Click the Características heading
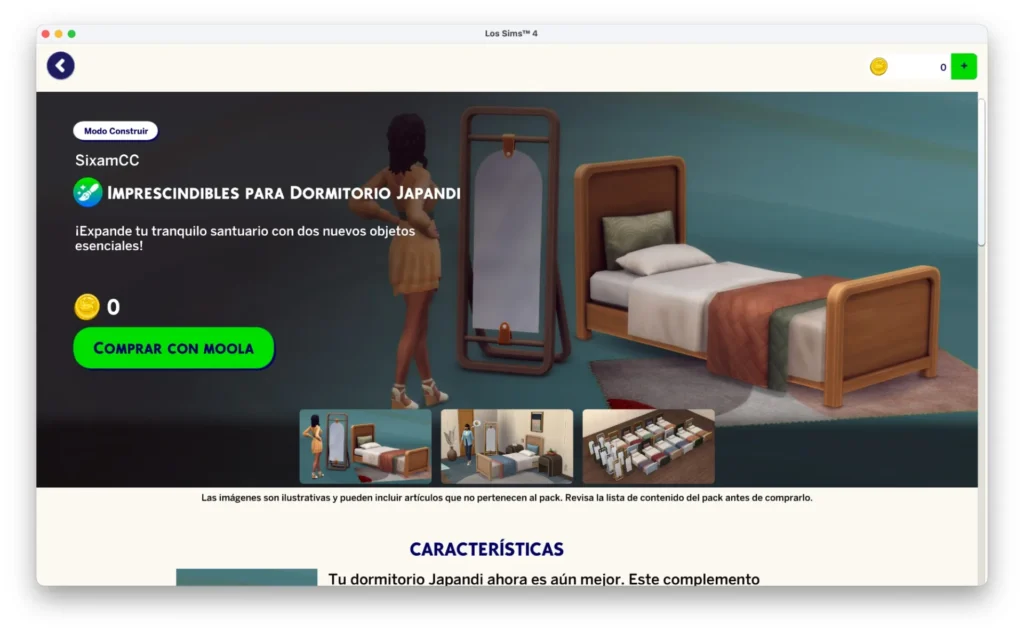This screenshot has height=634, width=1024. click(x=487, y=549)
